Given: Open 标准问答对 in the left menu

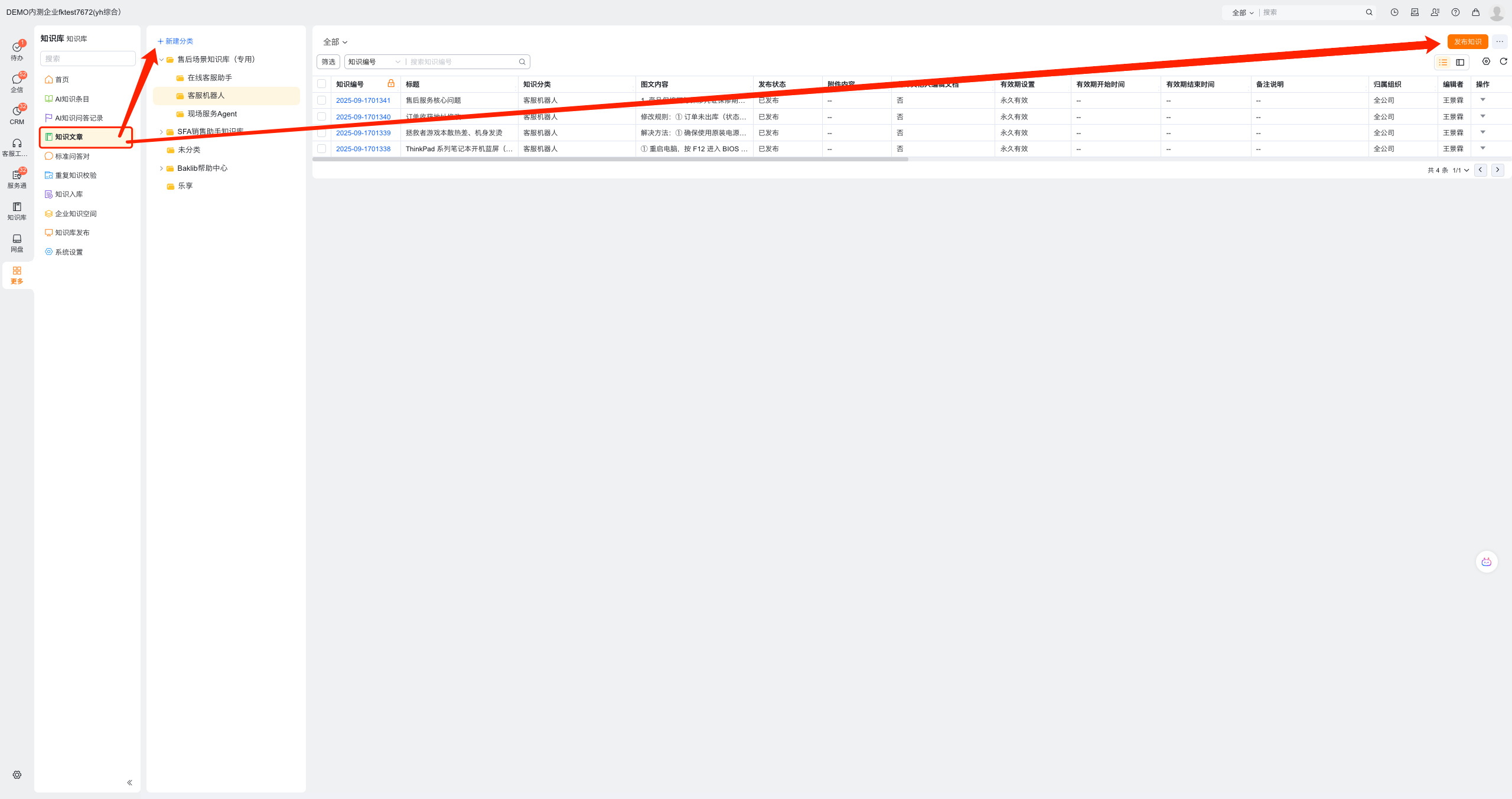Looking at the screenshot, I should click(72, 157).
